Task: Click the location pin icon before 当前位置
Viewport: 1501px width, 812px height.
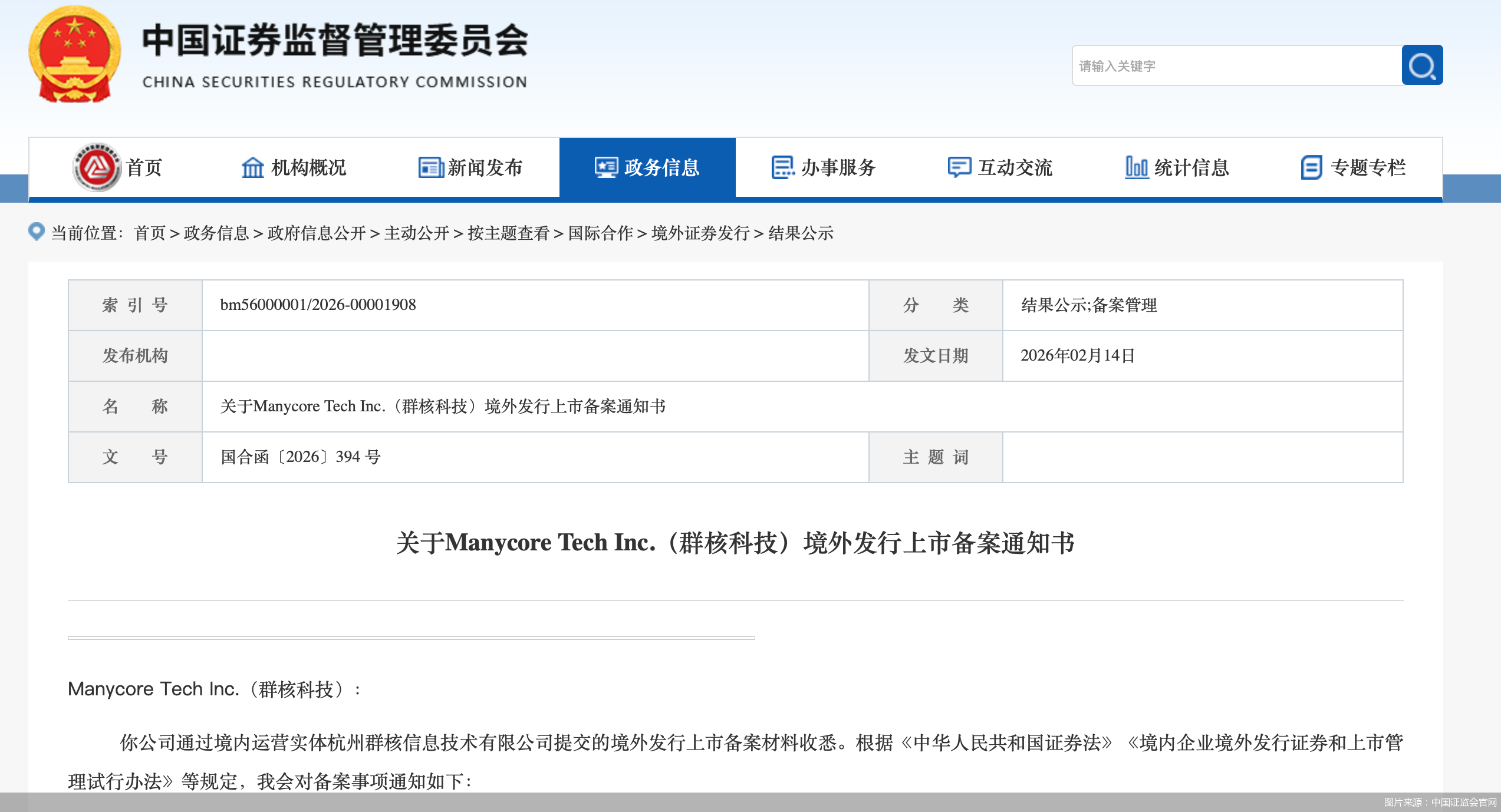Action: [37, 233]
